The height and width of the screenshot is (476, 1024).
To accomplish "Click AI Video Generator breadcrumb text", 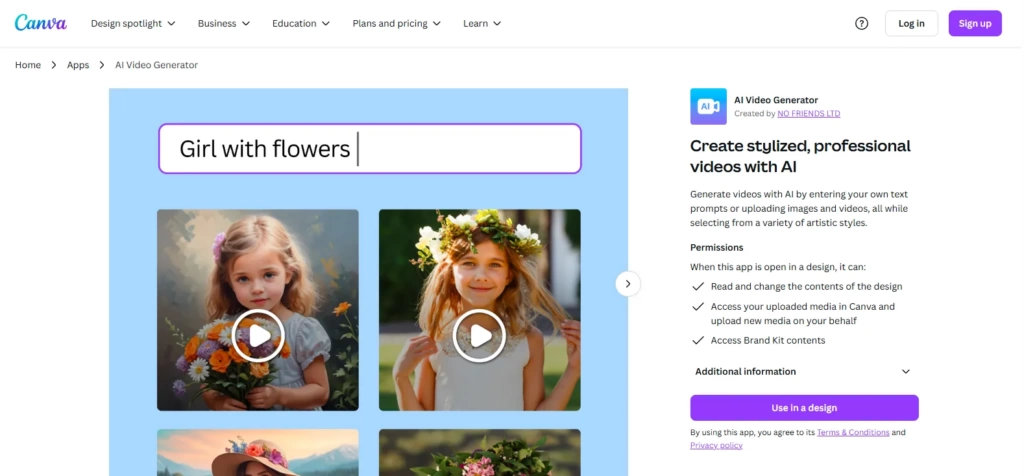I will point(156,65).
